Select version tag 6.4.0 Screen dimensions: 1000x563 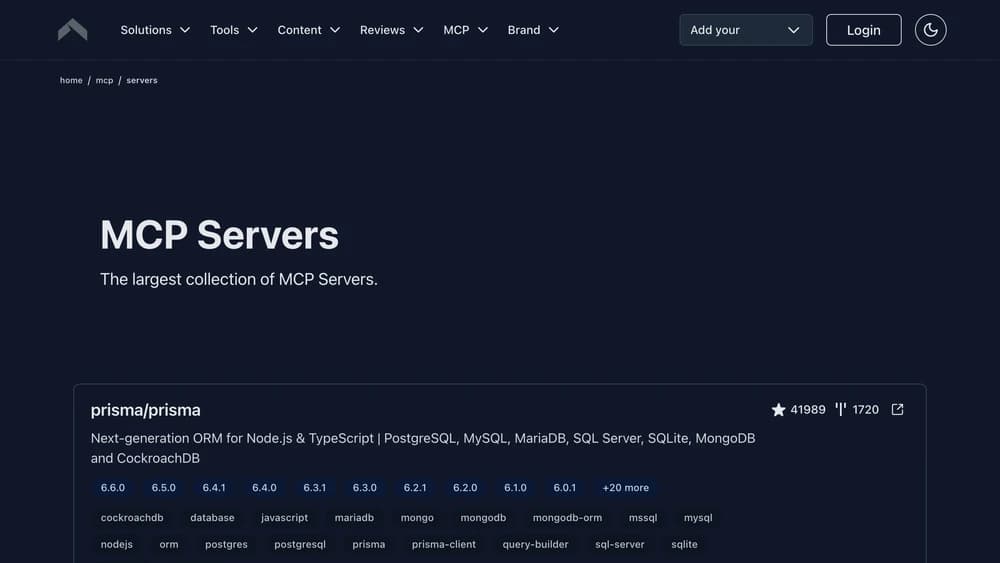click(264, 488)
